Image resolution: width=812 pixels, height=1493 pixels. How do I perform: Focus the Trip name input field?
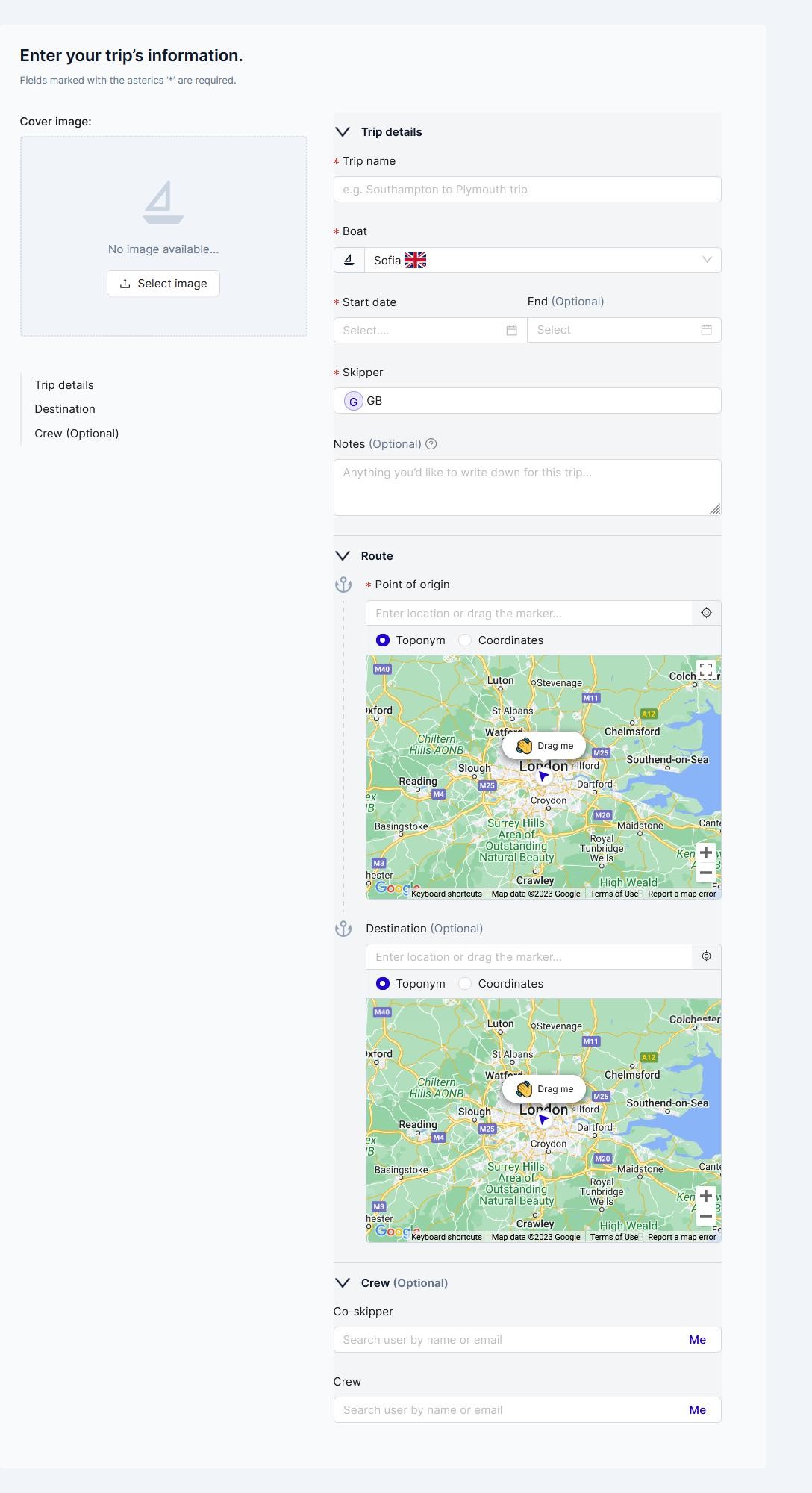tap(528, 190)
